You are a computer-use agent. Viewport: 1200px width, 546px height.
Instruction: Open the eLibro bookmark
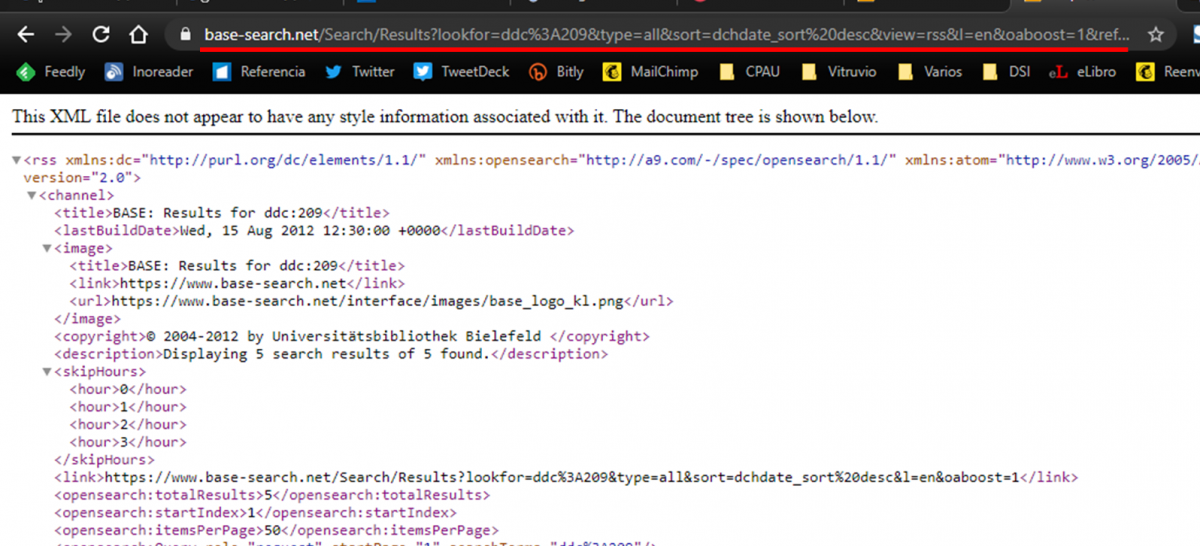tap(1081, 72)
